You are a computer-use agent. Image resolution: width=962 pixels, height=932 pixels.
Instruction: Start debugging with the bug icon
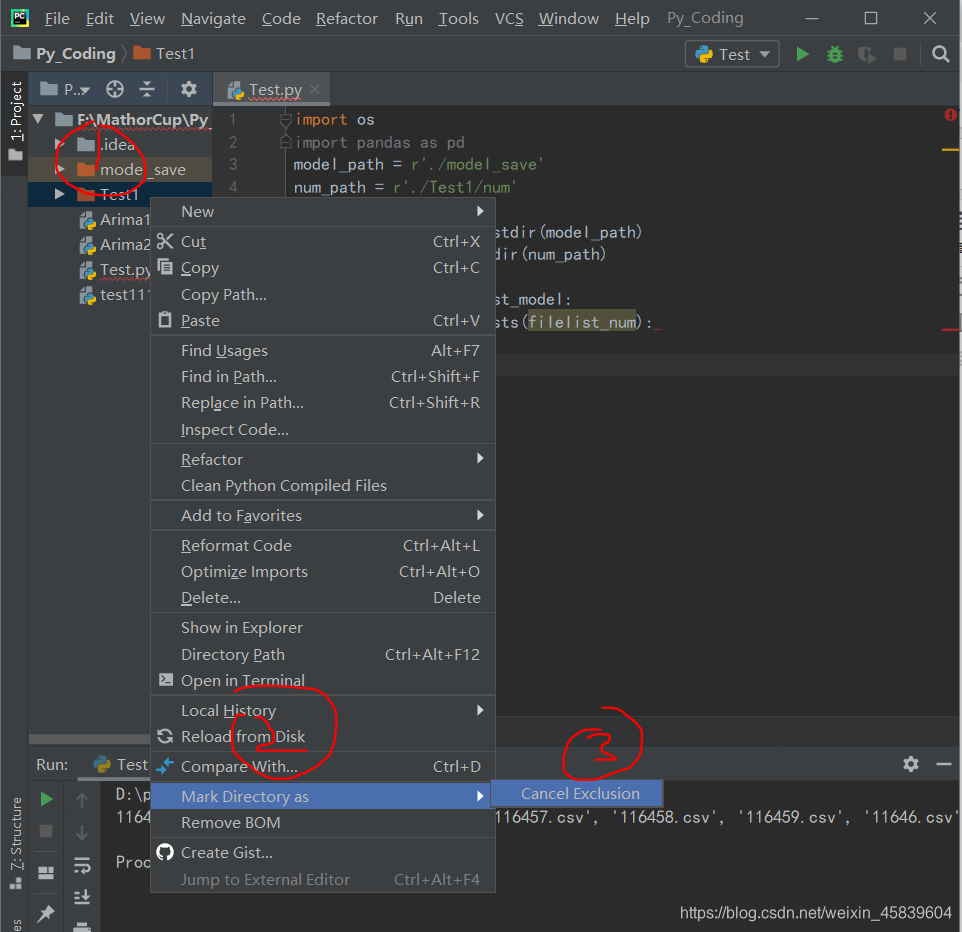834,54
